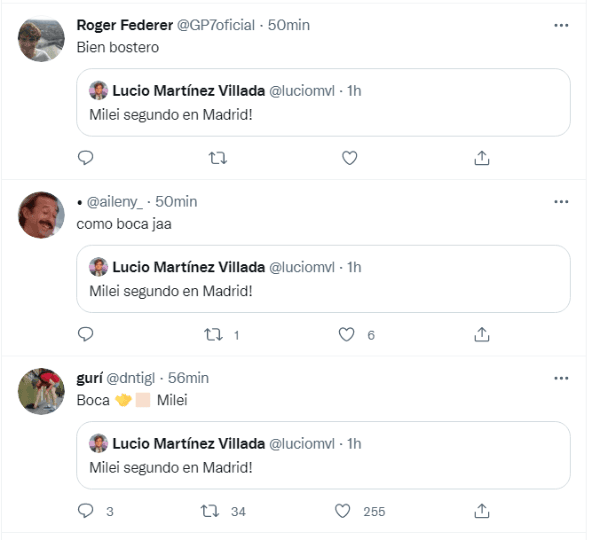Click the @aileny_ profile avatar
The image size is (600, 540).
[x=41, y=214]
